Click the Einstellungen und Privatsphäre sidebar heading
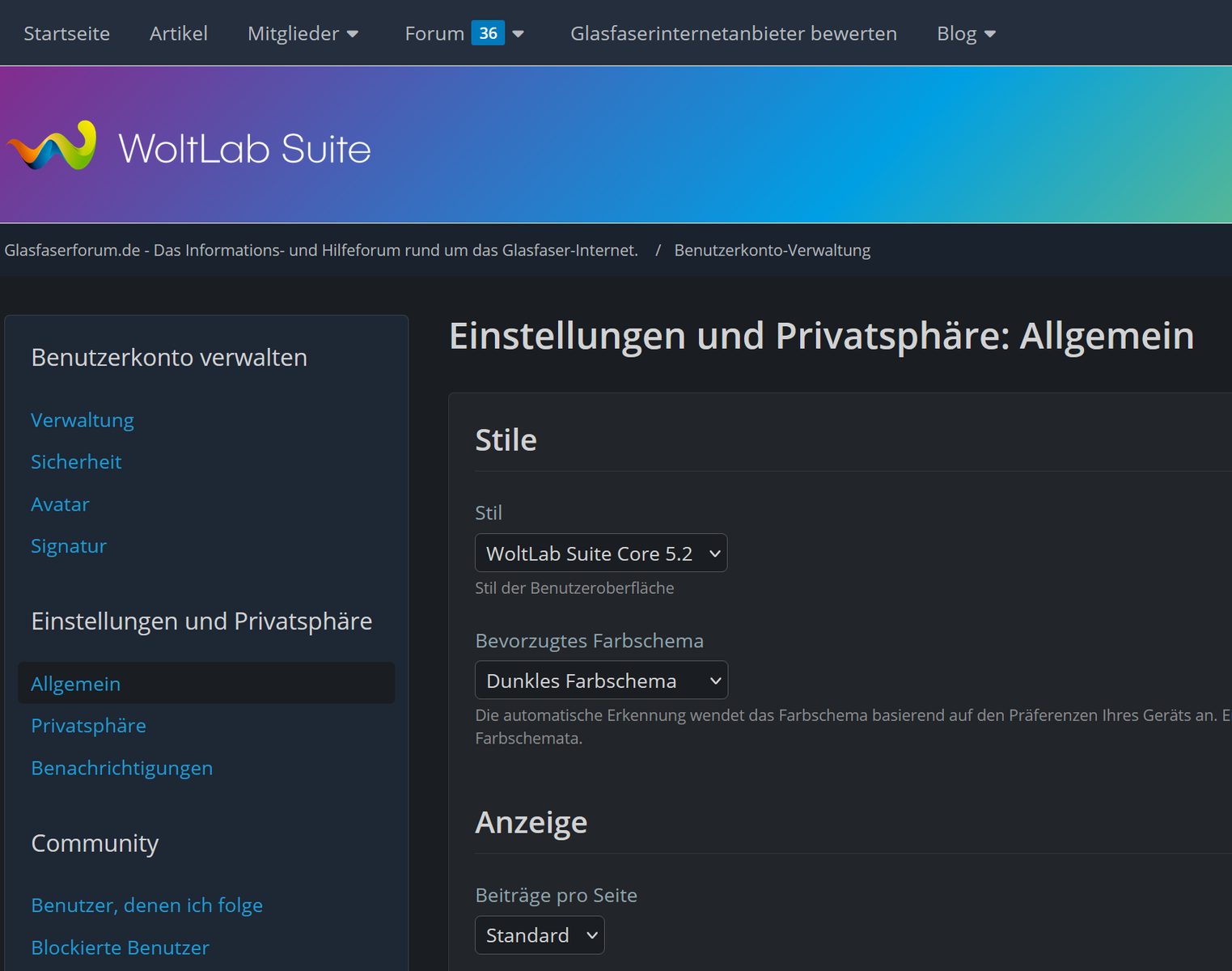This screenshot has height=971, width=1232. click(201, 621)
